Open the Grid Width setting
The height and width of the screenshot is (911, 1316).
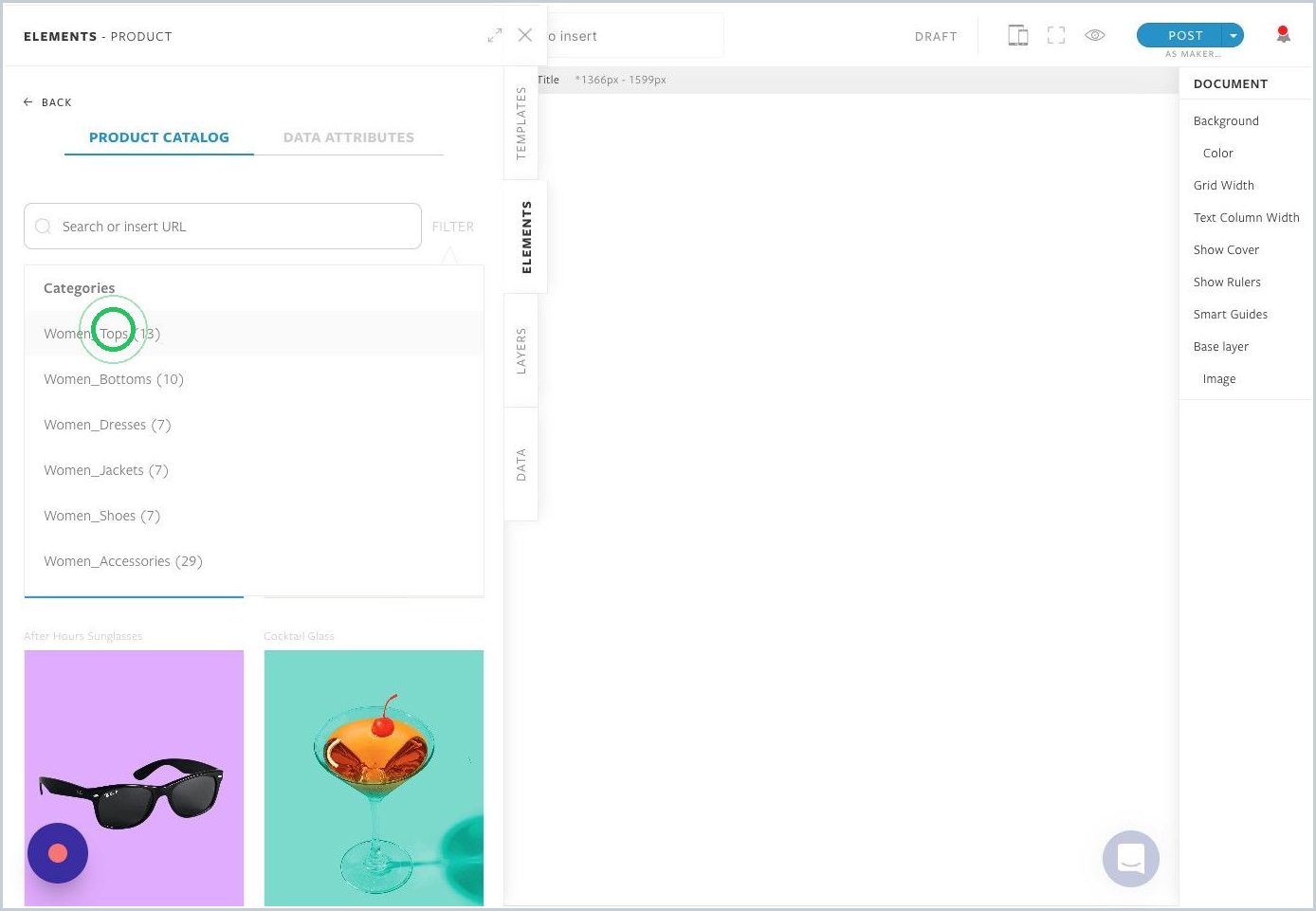coord(1224,186)
